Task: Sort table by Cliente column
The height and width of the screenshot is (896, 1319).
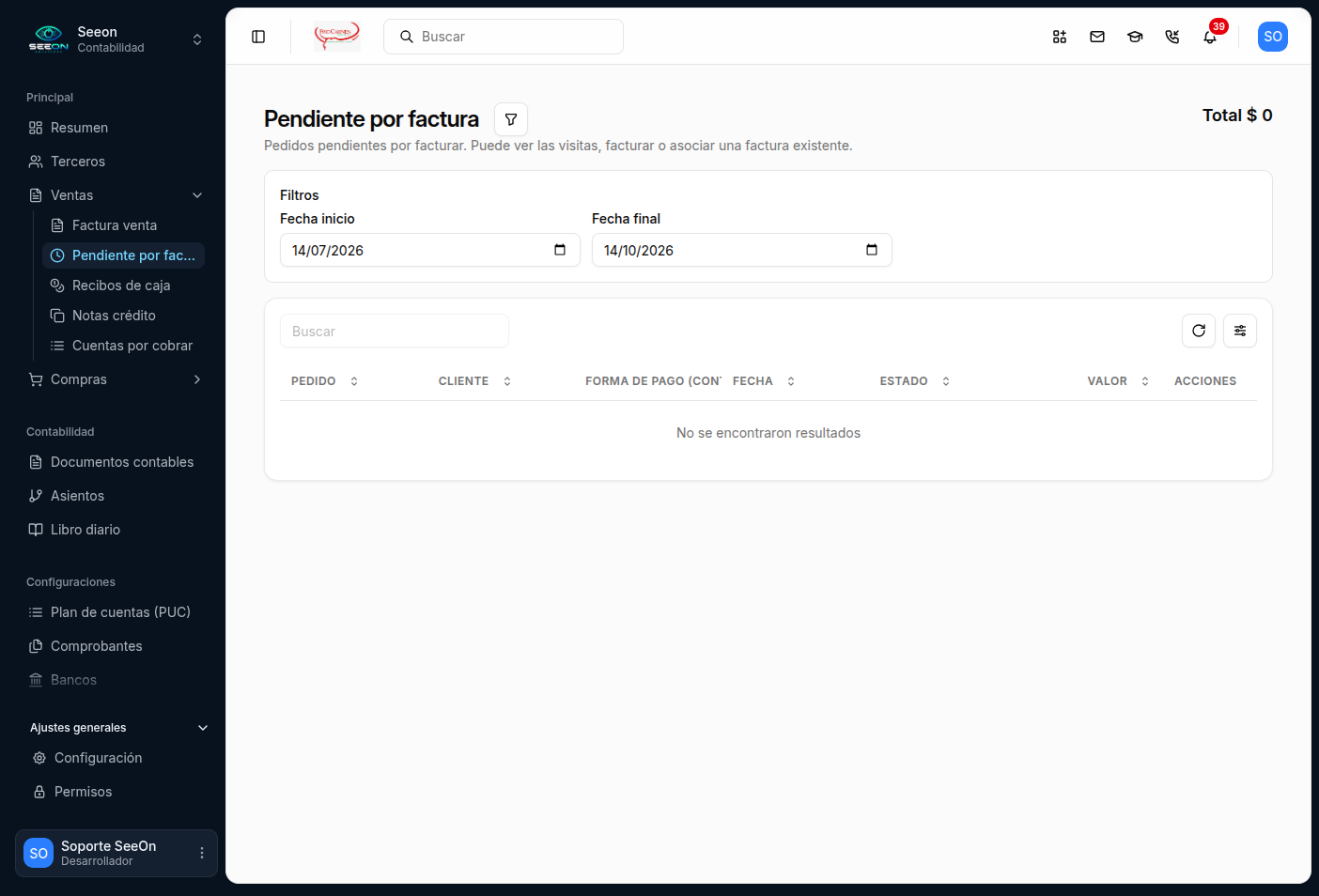Action: click(x=474, y=381)
